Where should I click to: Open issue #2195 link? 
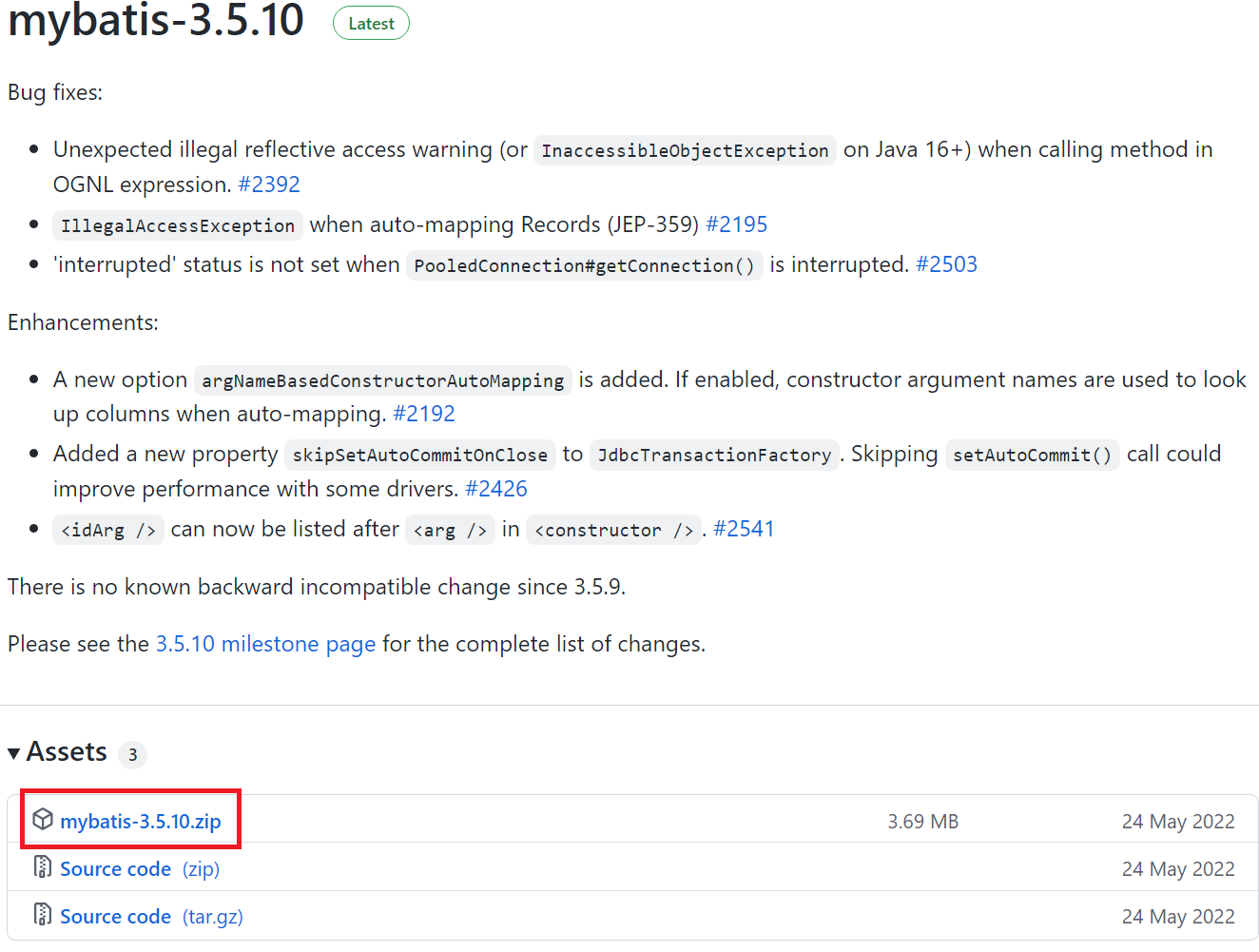737,224
